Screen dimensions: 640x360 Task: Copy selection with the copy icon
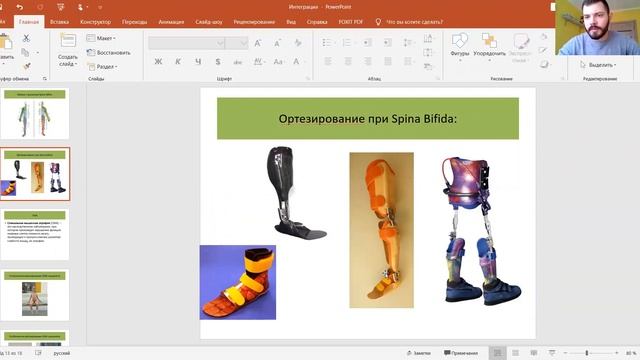(25, 52)
